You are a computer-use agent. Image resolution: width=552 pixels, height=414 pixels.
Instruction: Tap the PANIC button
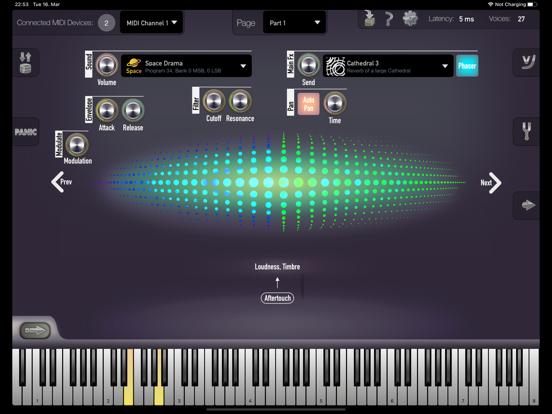click(x=26, y=132)
